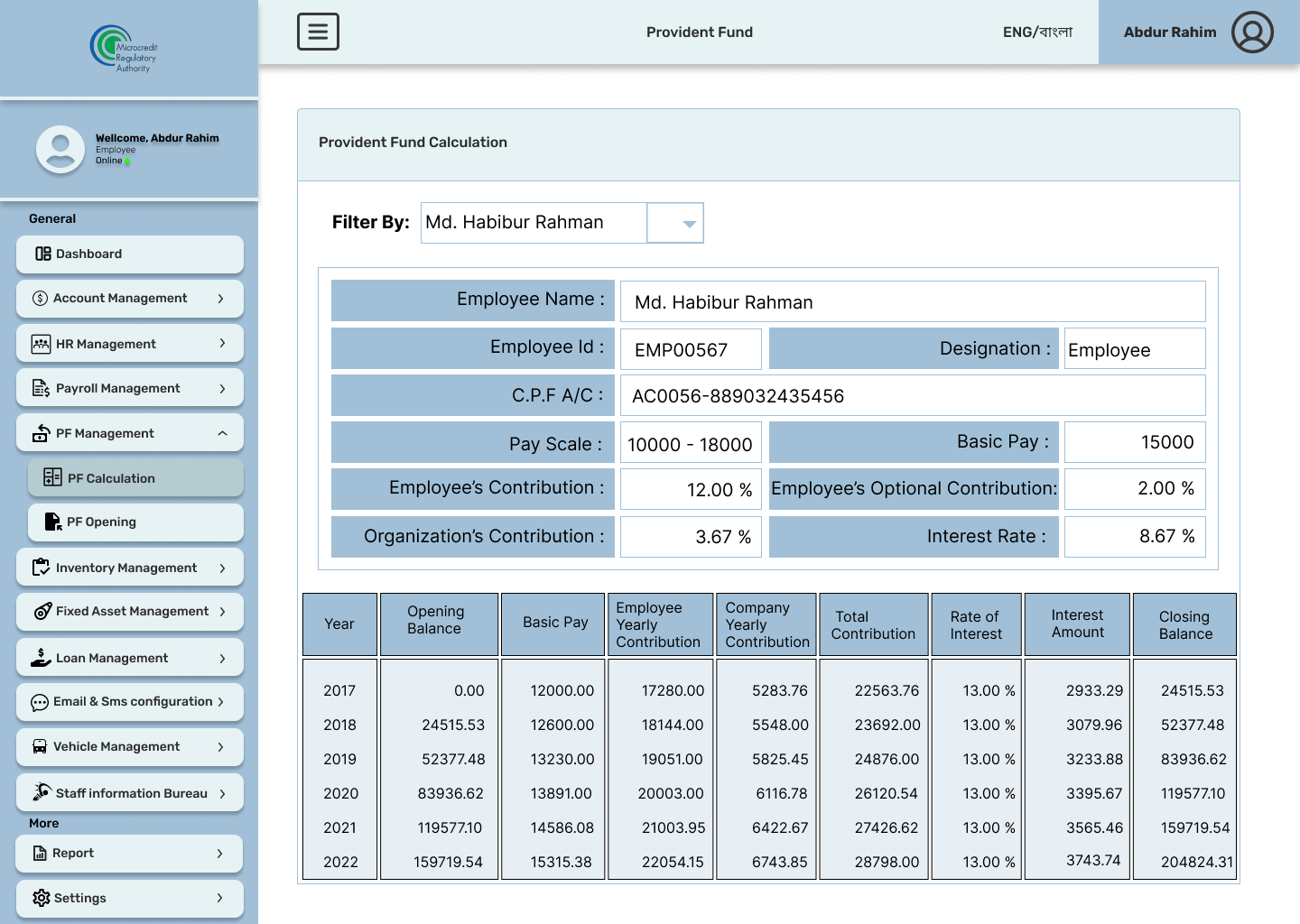Click the Inventory Management clipboard icon
This screenshot has width=1300, height=924.
click(x=41, y=568)
